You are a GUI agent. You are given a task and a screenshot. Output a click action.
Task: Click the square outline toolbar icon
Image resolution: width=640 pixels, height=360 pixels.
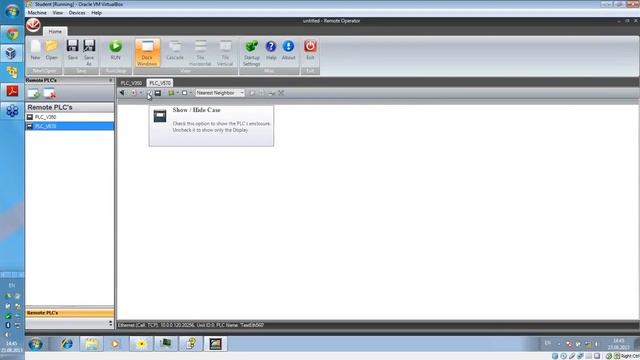tap(184, 93)
